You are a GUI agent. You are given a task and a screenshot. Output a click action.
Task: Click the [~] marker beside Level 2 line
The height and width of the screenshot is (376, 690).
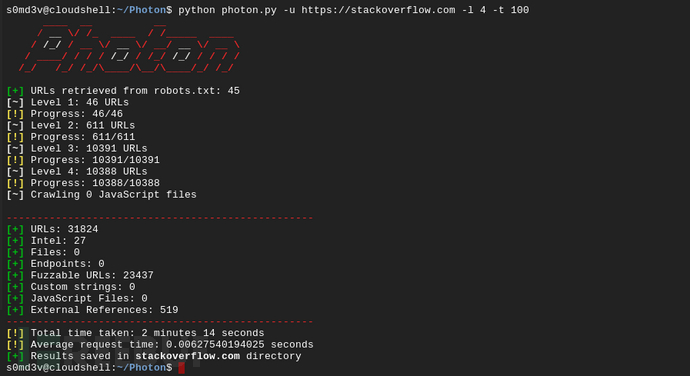pos(15,125)
